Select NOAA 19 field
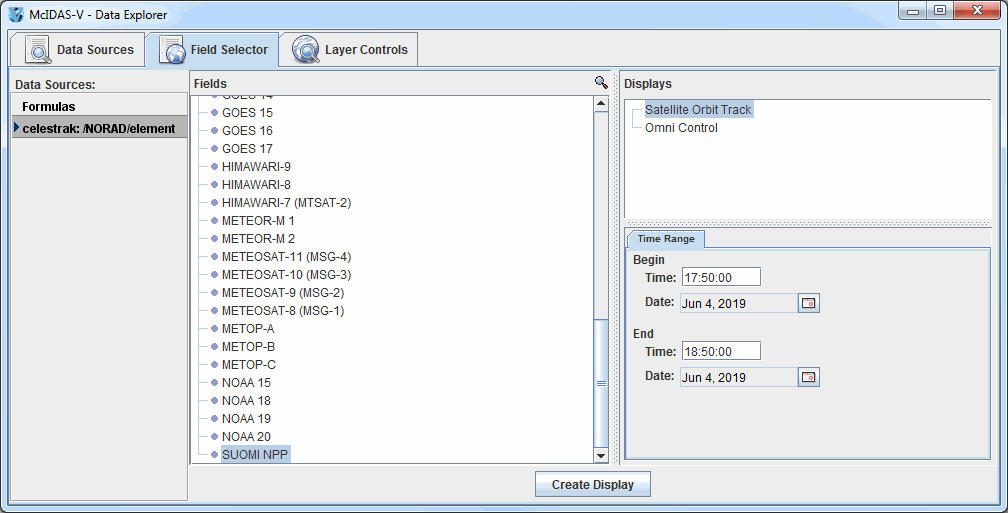The width and height of the screenshot is (1008, 513). 246,418
